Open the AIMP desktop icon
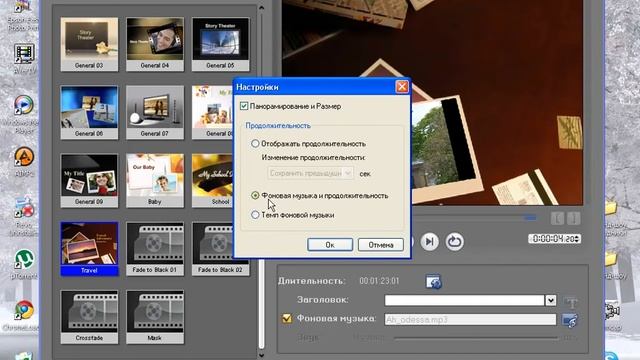 coord(24,157)
